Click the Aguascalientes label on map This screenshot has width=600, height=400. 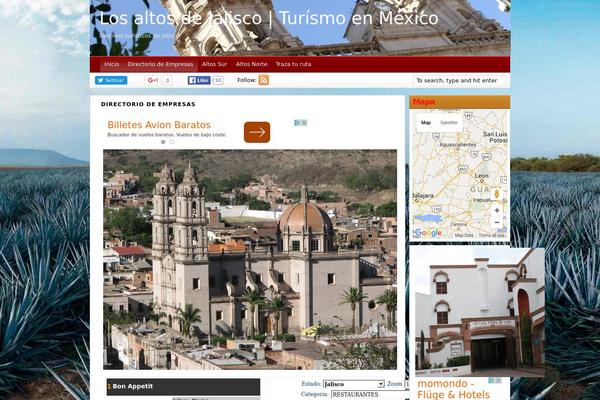pos(458,145)
